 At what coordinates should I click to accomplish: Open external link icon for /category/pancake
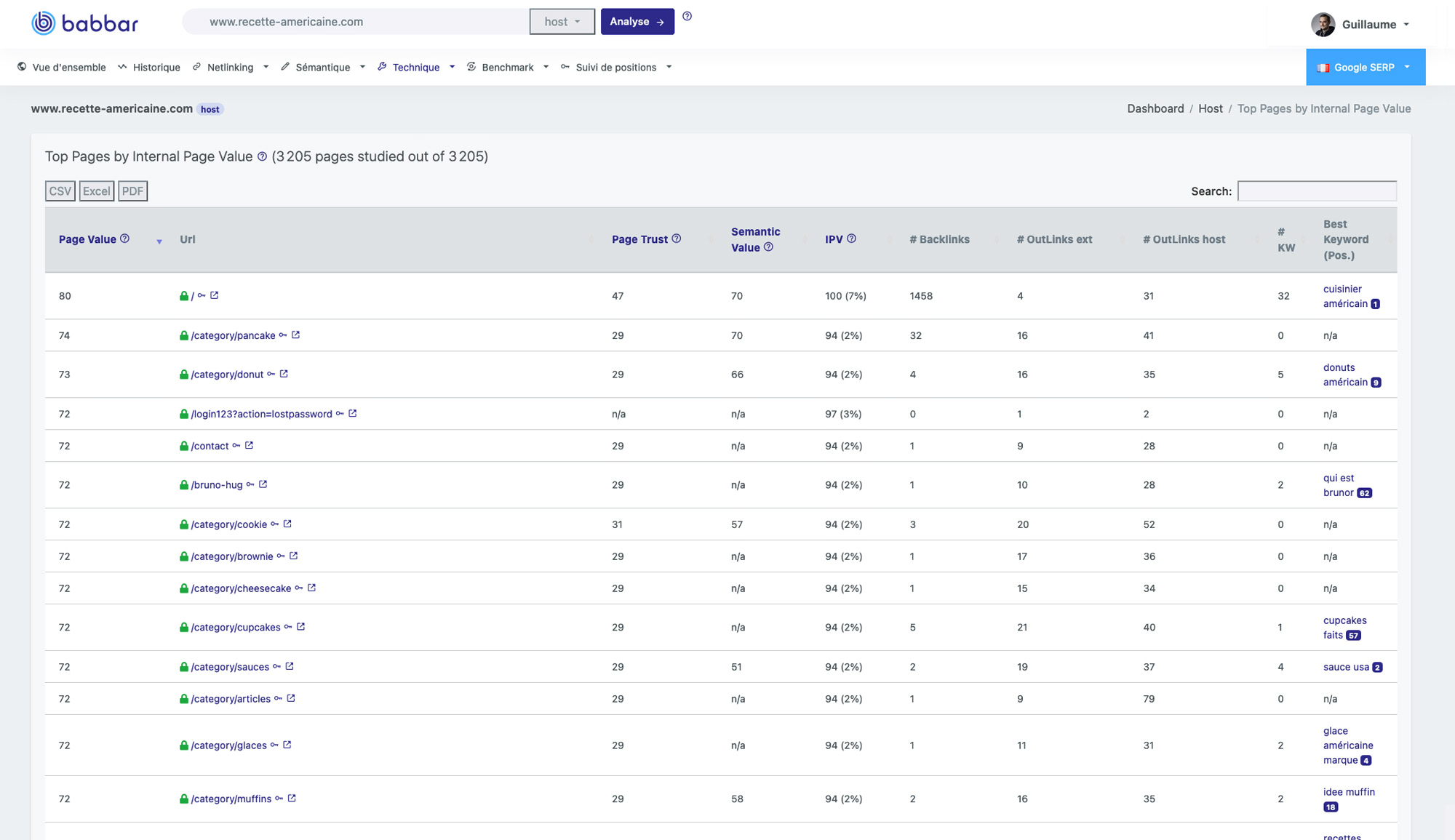(296, 335)
